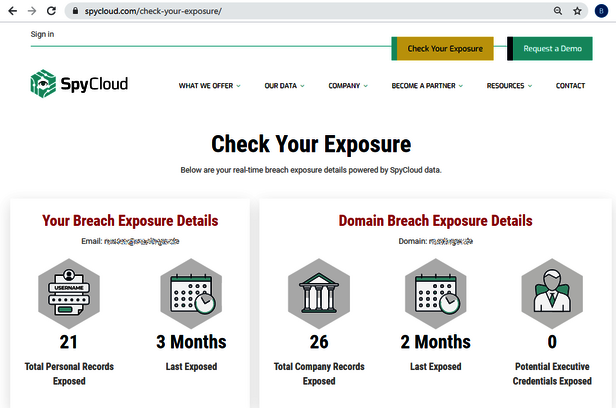Viewport: 616px width, 408px height.
Task: Bookmark page using the star icon
Action: coord(577,10)
